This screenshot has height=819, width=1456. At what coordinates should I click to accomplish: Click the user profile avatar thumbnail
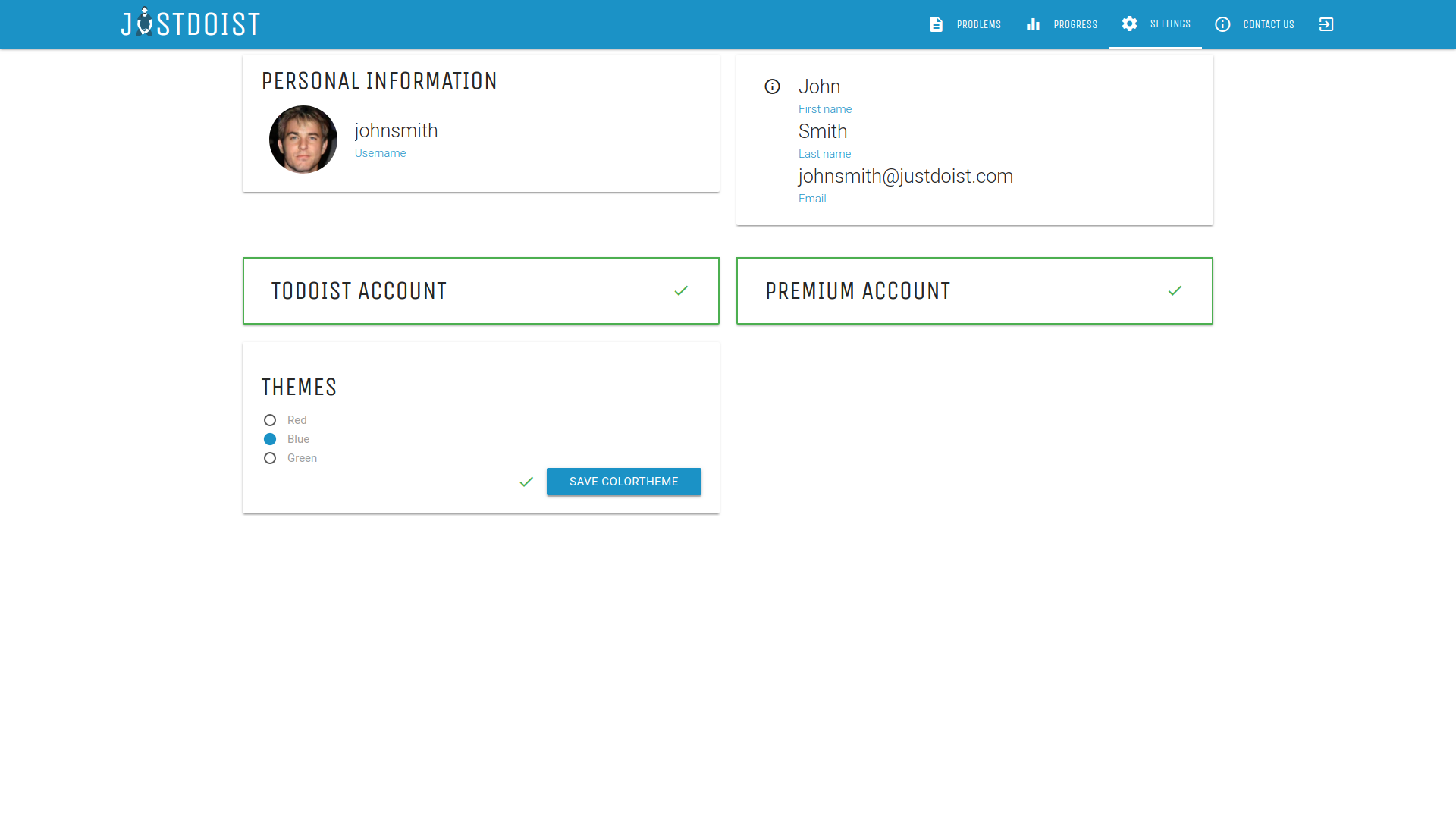click(302, 139)
